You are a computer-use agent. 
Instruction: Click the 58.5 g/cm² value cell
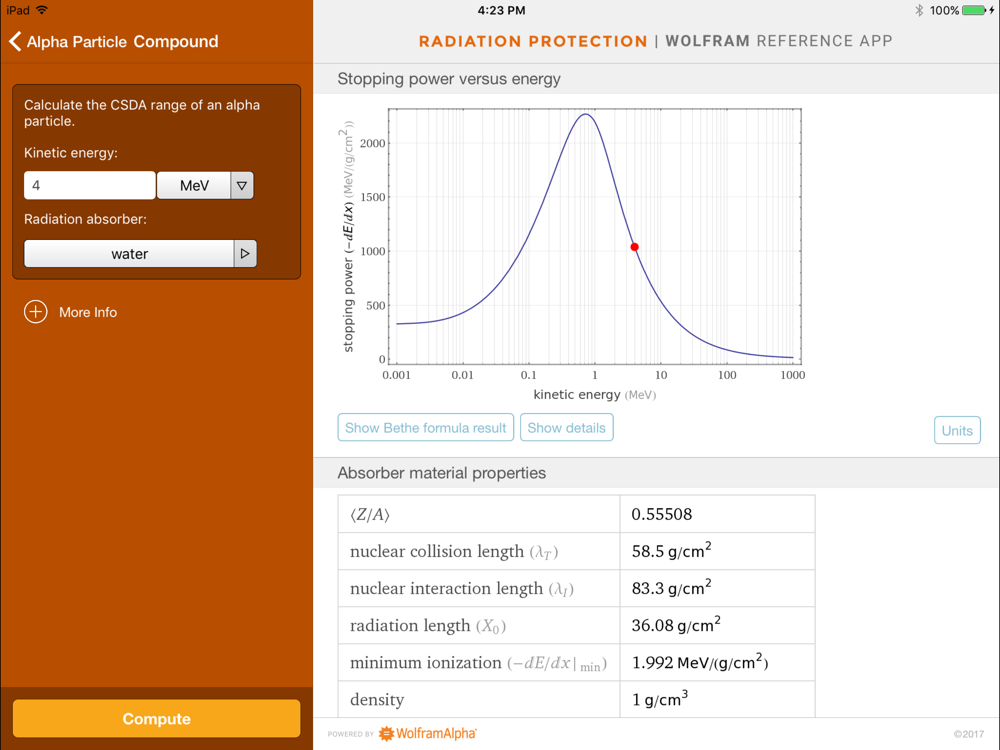pos(717,551)
